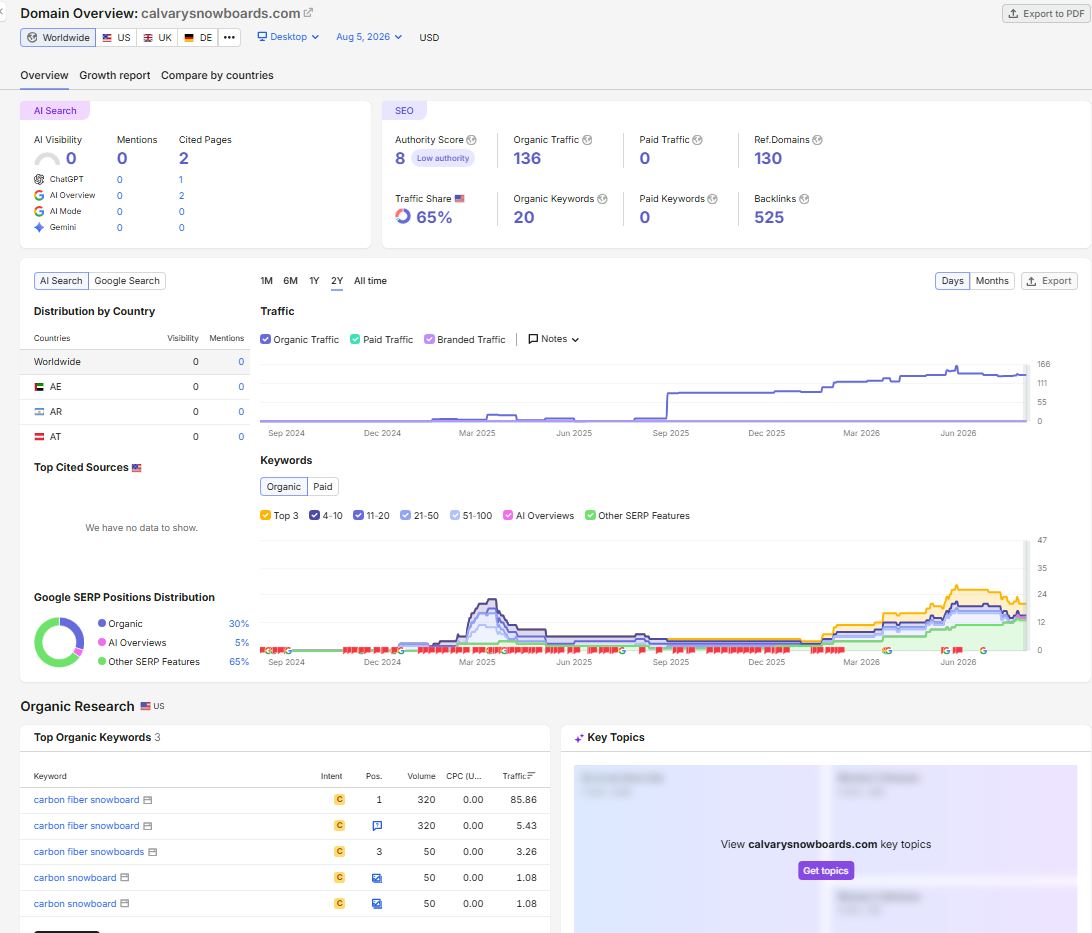The width and height of the screenshot is (1092, 933).
Task: Click Key Topics sparkle icon
Action: [579, 738]
